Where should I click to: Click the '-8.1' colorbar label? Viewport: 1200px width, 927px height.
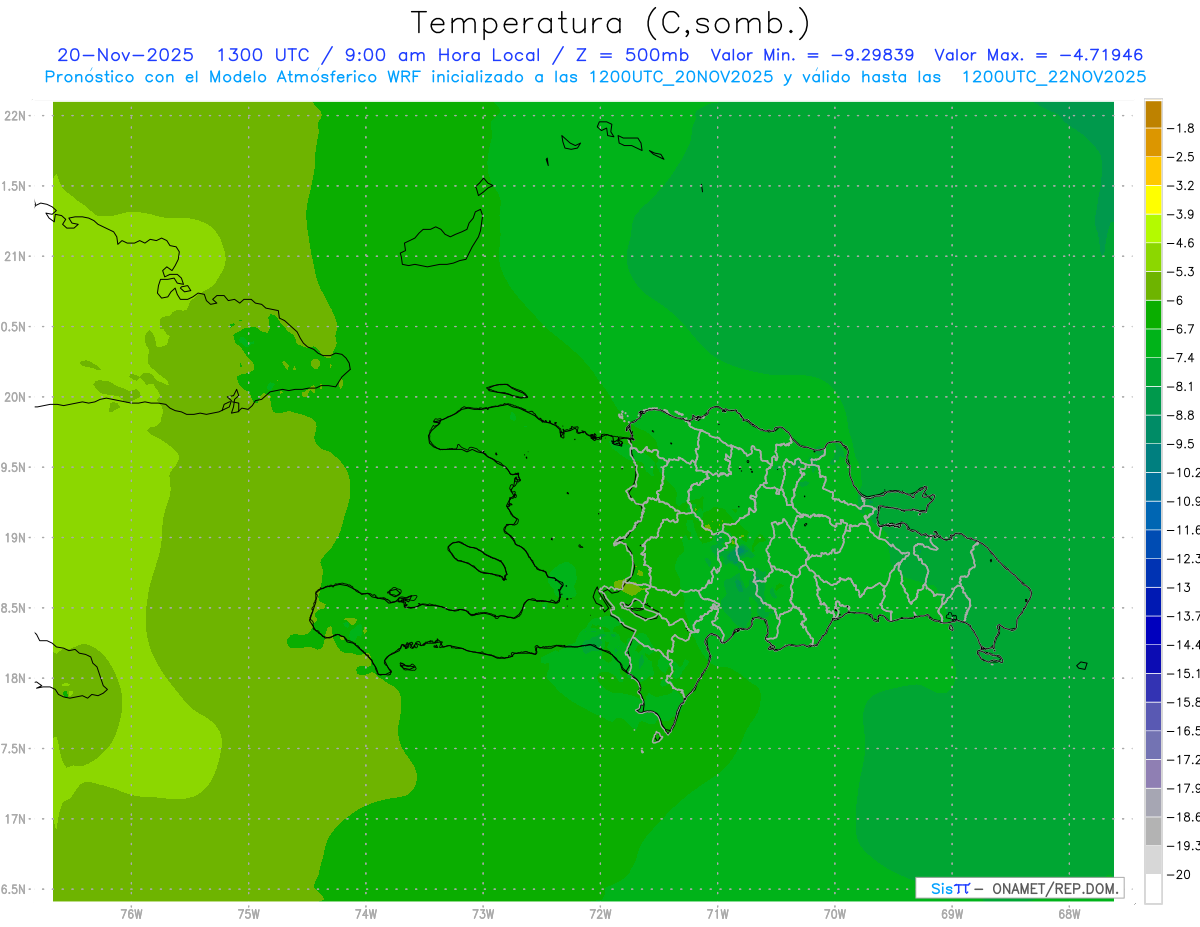click(x=1181, y=386)
